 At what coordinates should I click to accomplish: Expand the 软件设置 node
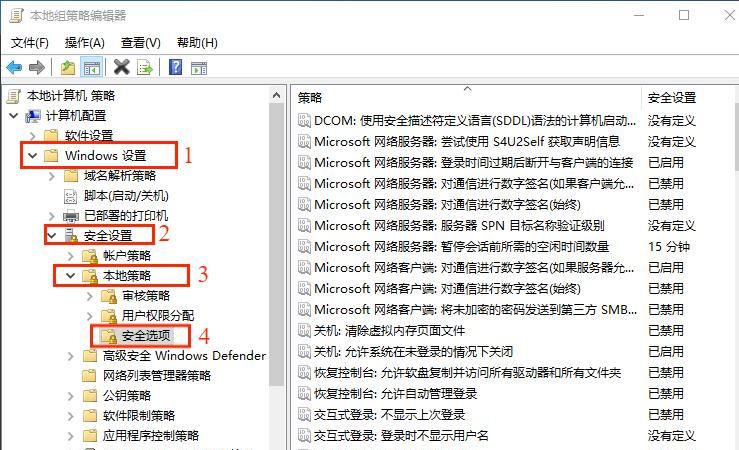tap(33, 136)
